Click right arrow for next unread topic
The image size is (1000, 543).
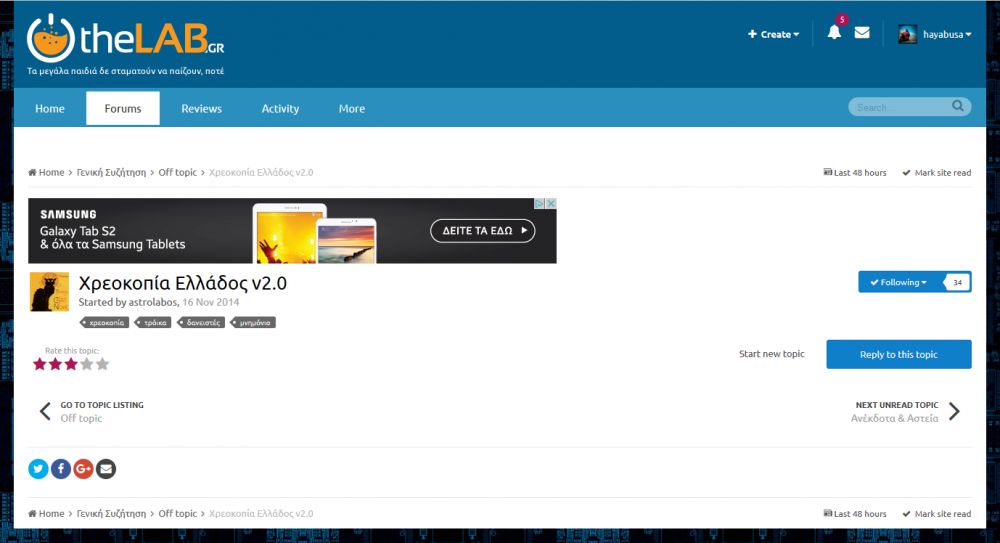point(954,412)
